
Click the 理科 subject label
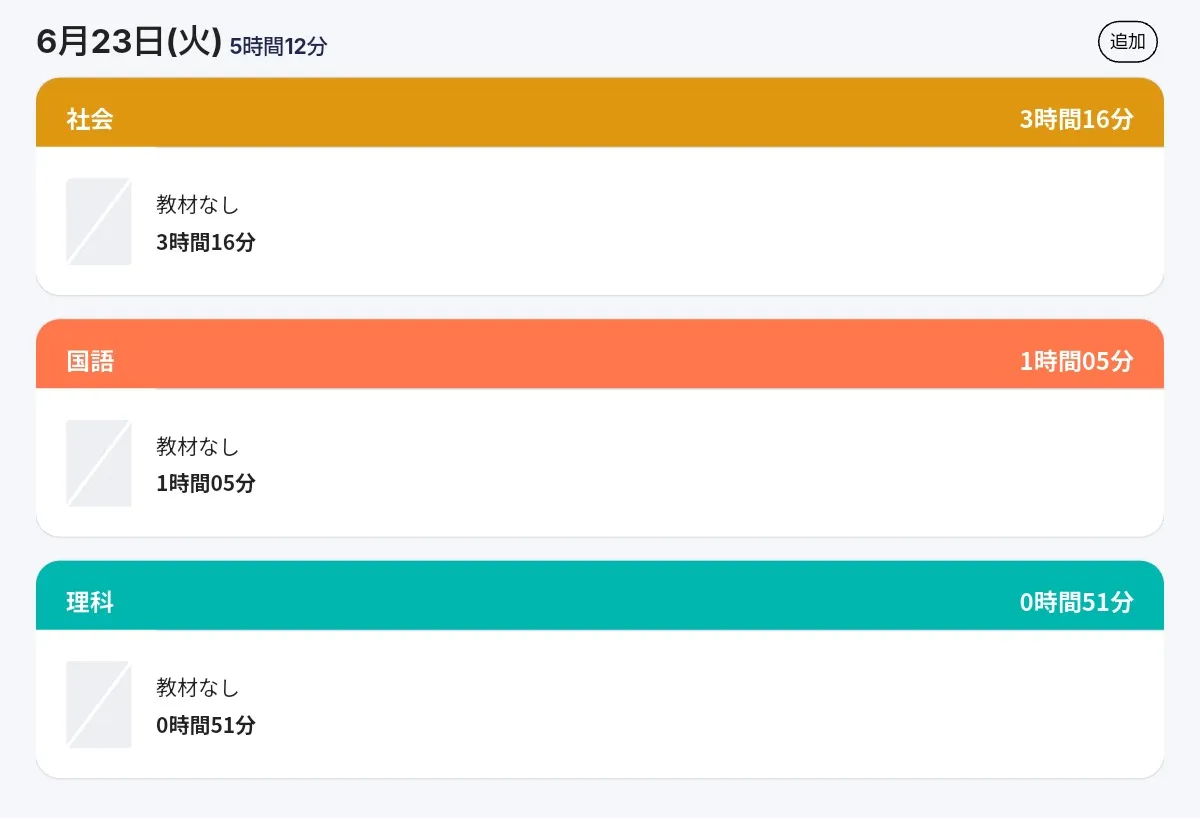90,603
